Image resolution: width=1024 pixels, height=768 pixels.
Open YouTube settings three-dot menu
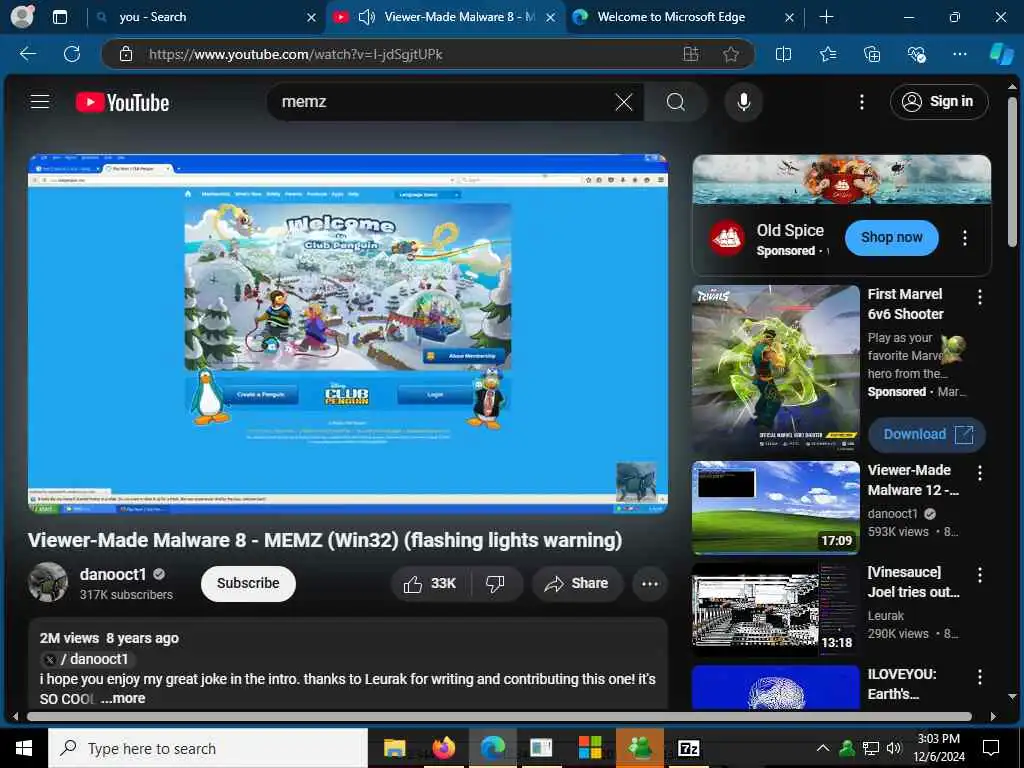862,102
